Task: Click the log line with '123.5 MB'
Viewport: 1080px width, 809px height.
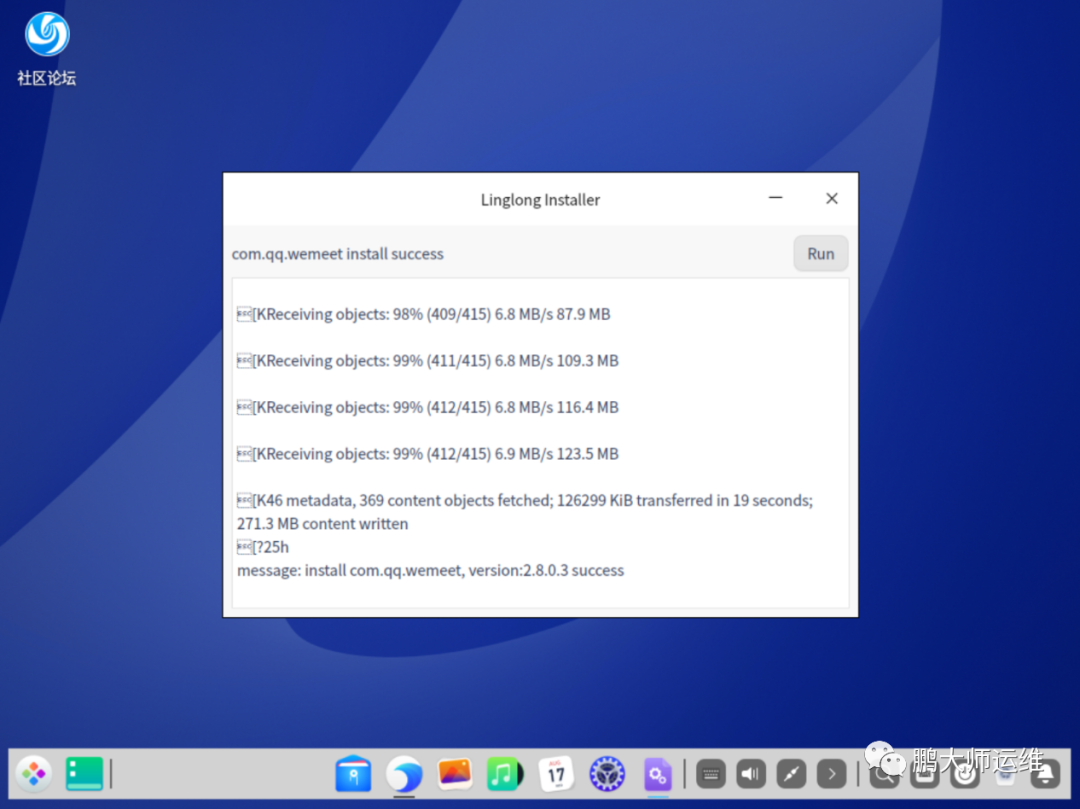Action: pyautogui.click(x=428, y=454)
